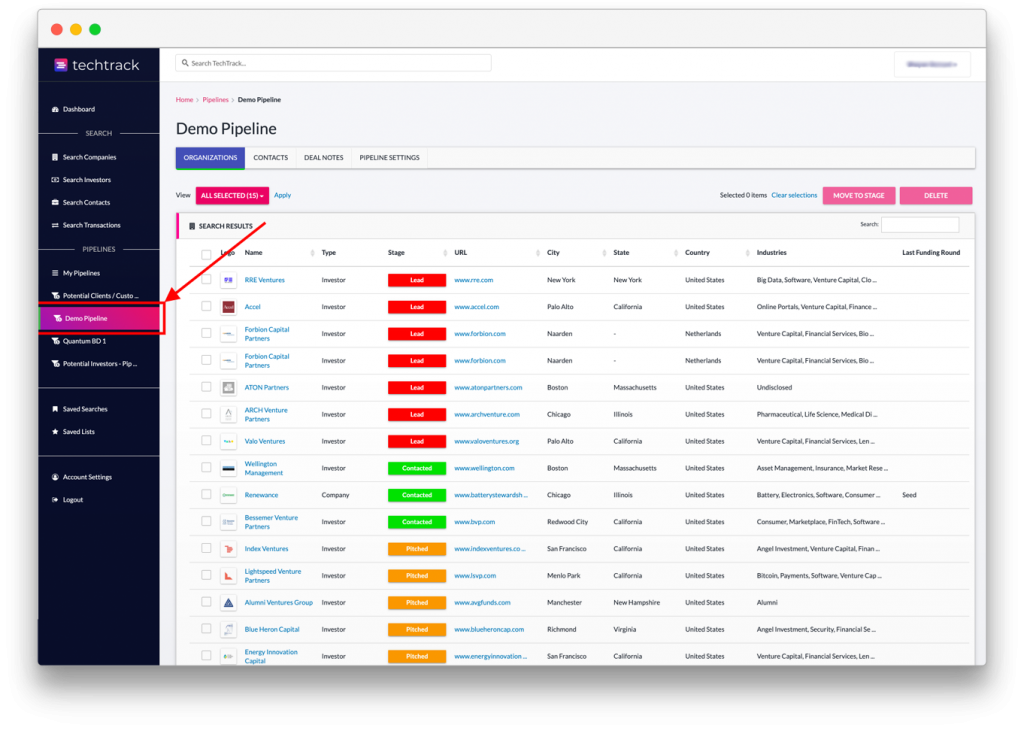Viewport: 1024px width, 740px height.
Task: Select Demo Pipeline in sidebar
Action: [99, 318]
